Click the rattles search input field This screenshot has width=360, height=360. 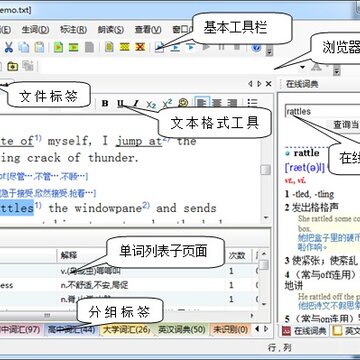[322, 111]
